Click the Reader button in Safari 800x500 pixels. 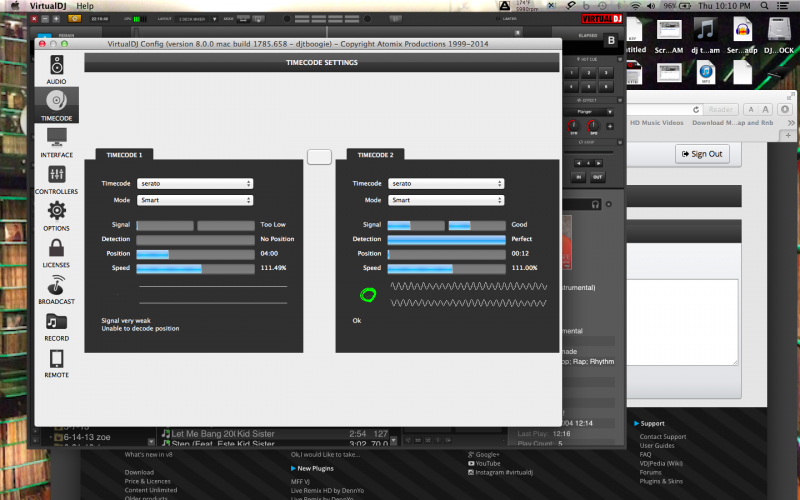(720, 110)
